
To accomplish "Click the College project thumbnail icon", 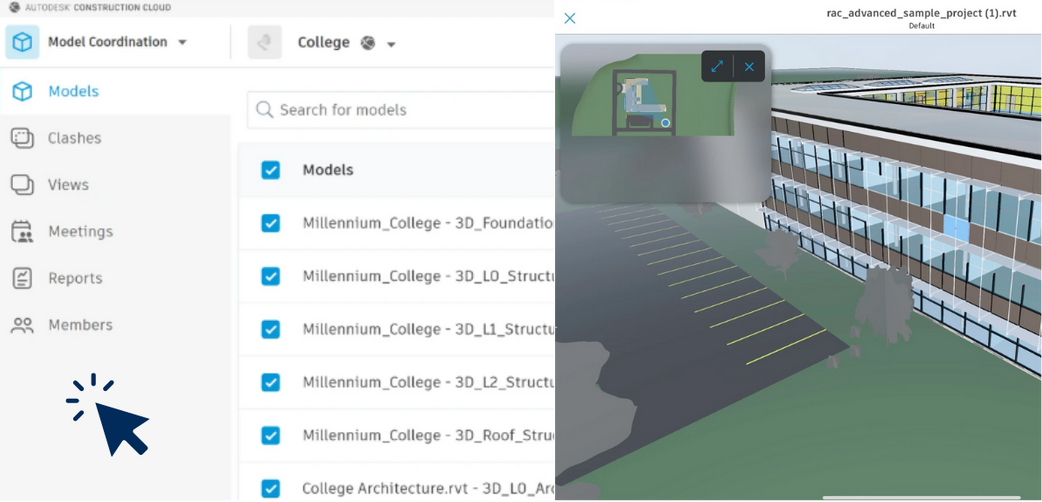I will [x=264, y=43].
